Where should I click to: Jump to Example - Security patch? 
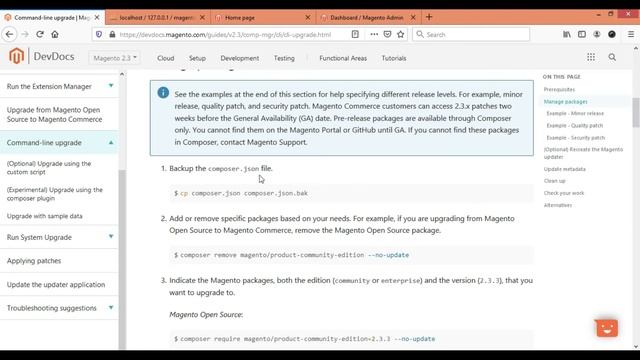click(576, 138)
